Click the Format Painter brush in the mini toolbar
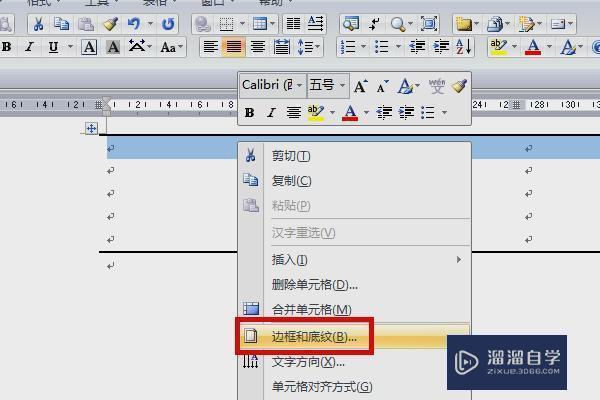The image size is (600, 400). click(x=459, y=86)
